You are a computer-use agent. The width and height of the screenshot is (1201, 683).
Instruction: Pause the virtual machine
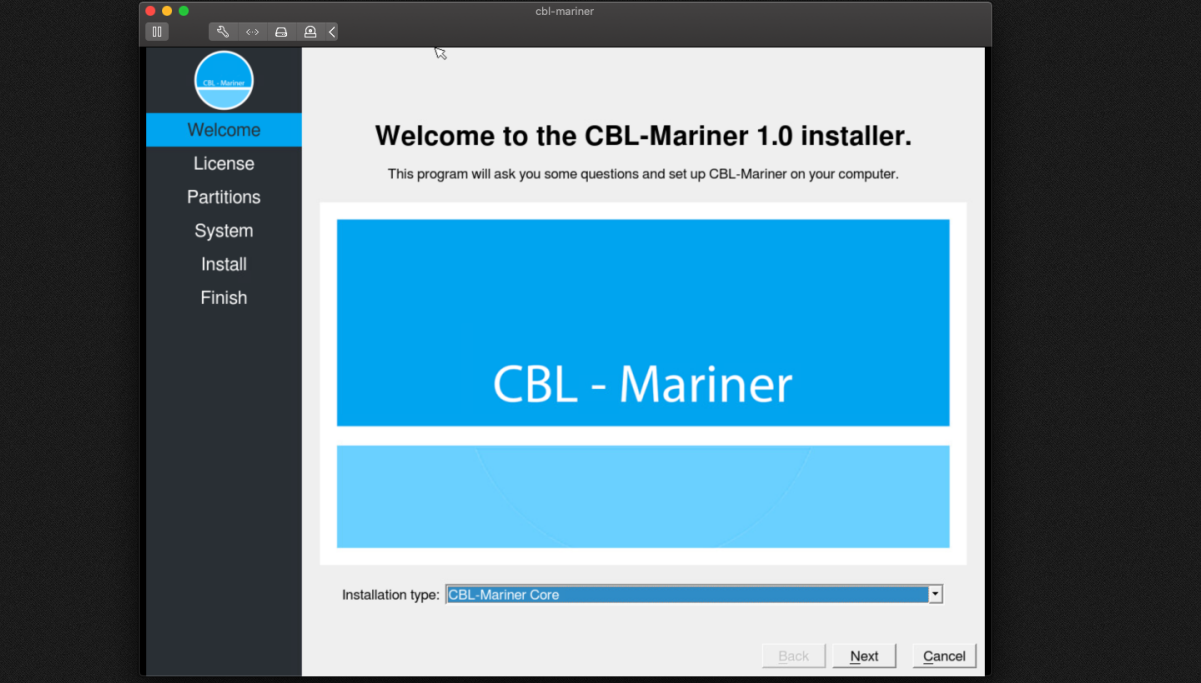click(x=157, y=32)
